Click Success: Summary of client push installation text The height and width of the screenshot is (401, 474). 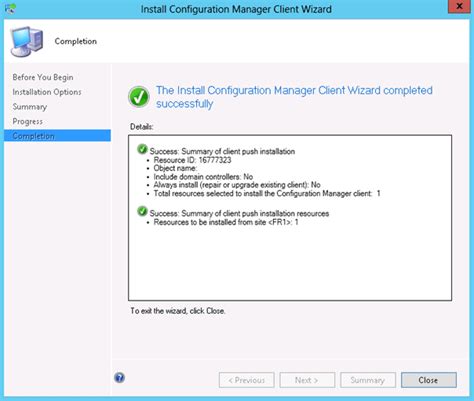coord(222,151)
